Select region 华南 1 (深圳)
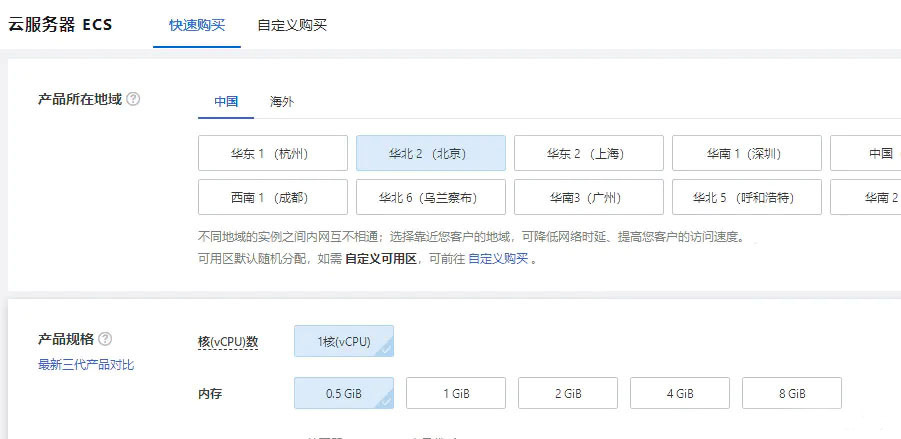901x439 pixels. click(x=747, y=154)
